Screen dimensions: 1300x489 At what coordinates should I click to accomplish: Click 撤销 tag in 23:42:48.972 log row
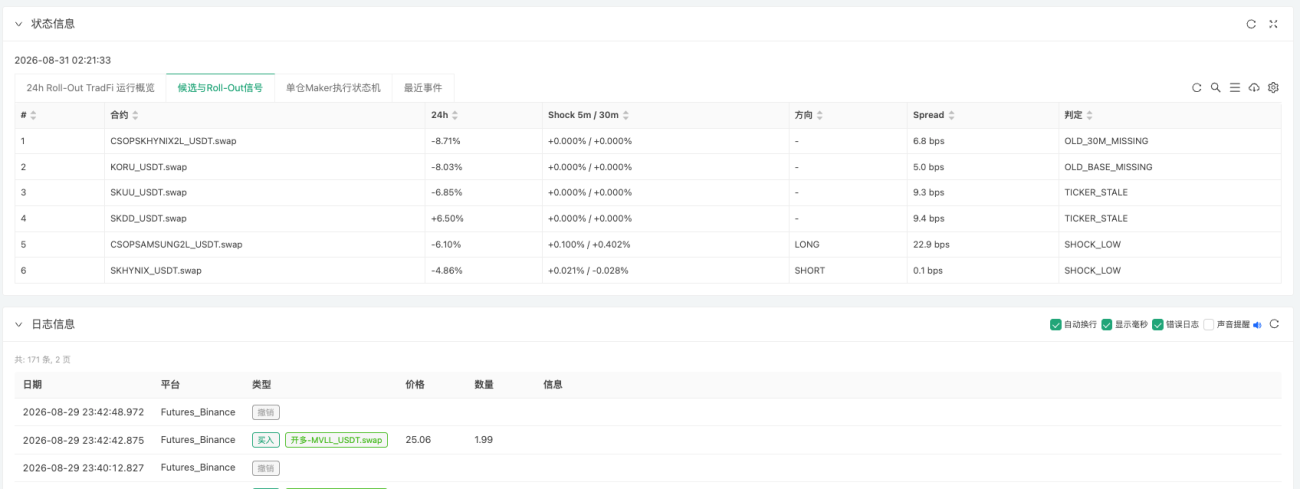pos(266,412)
